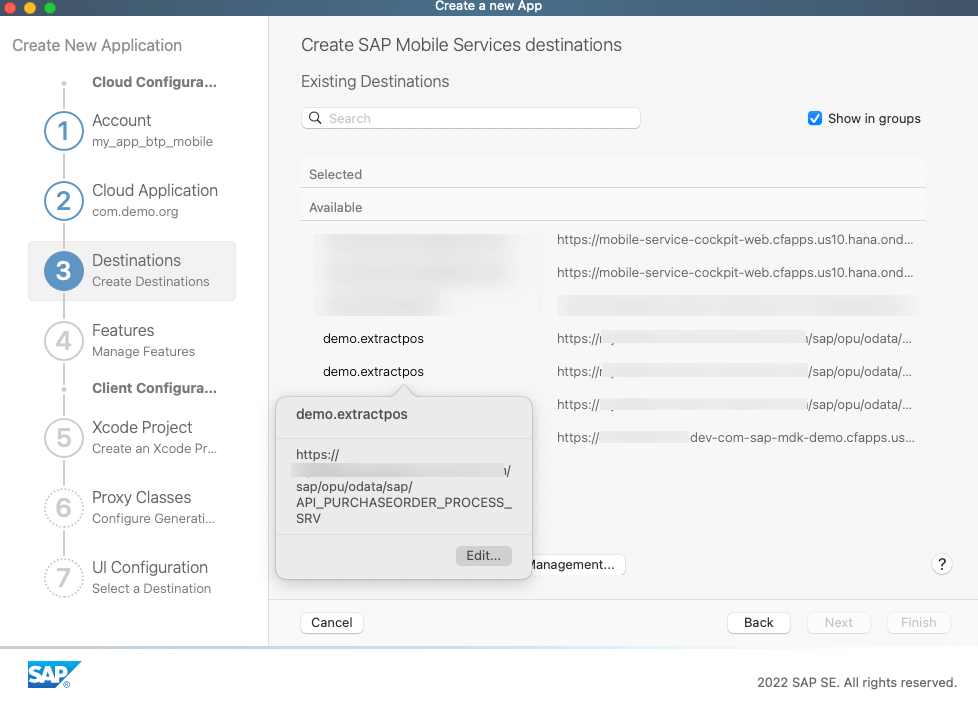
Task: Click the Cancel button
Action: click(x=332, y=623)
